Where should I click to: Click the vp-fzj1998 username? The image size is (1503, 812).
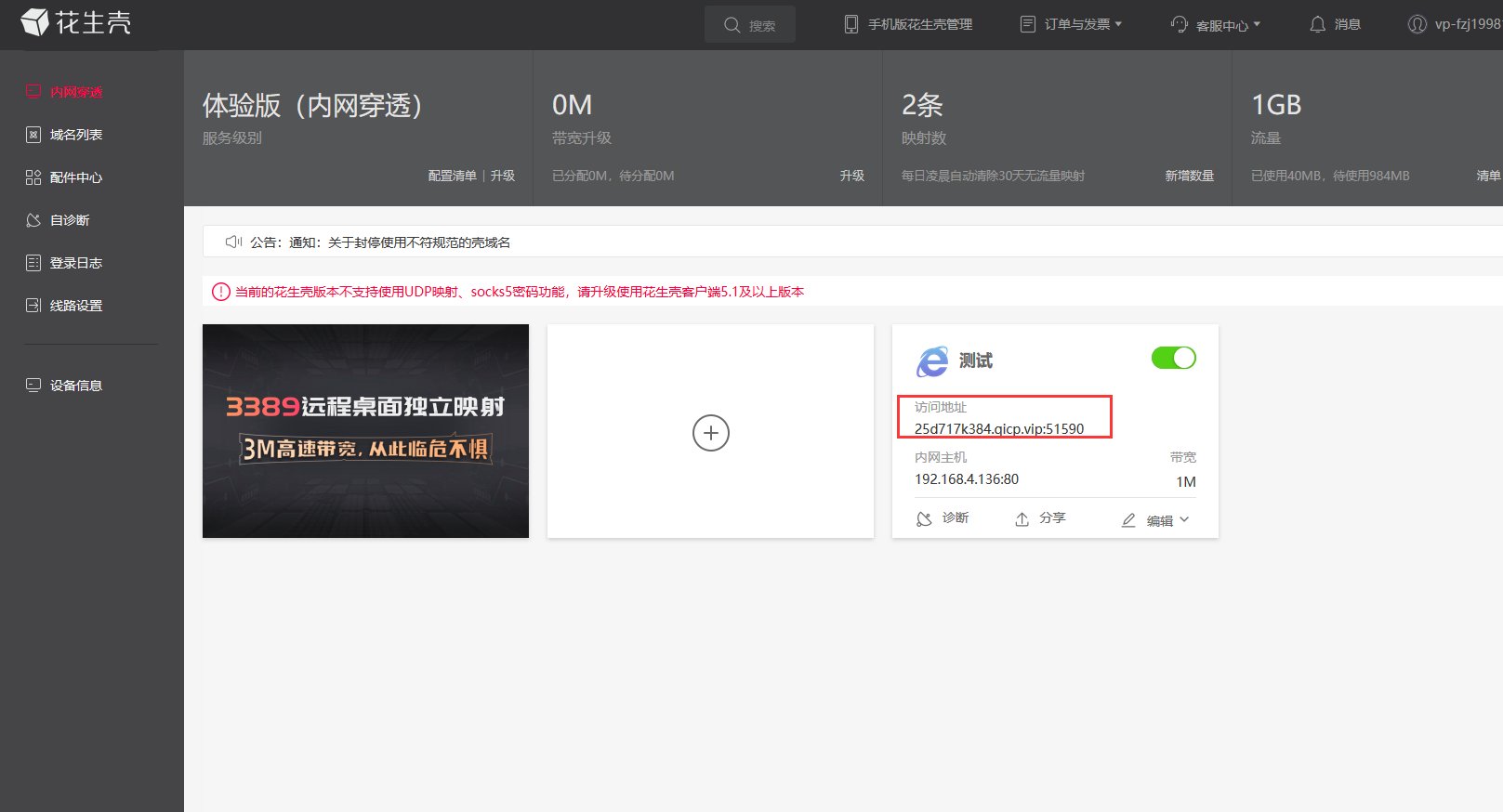[x=1469, y=24]
